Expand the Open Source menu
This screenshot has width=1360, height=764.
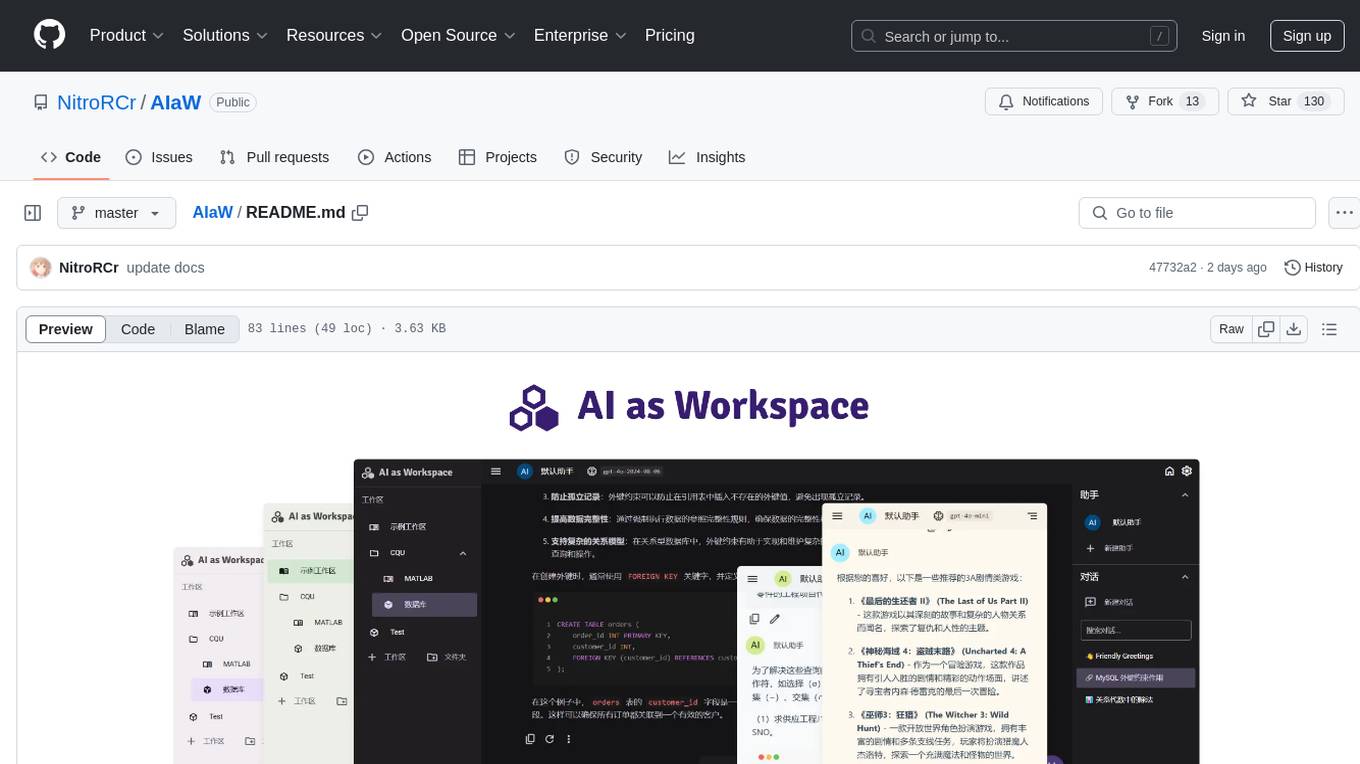[x=458, y=35]
